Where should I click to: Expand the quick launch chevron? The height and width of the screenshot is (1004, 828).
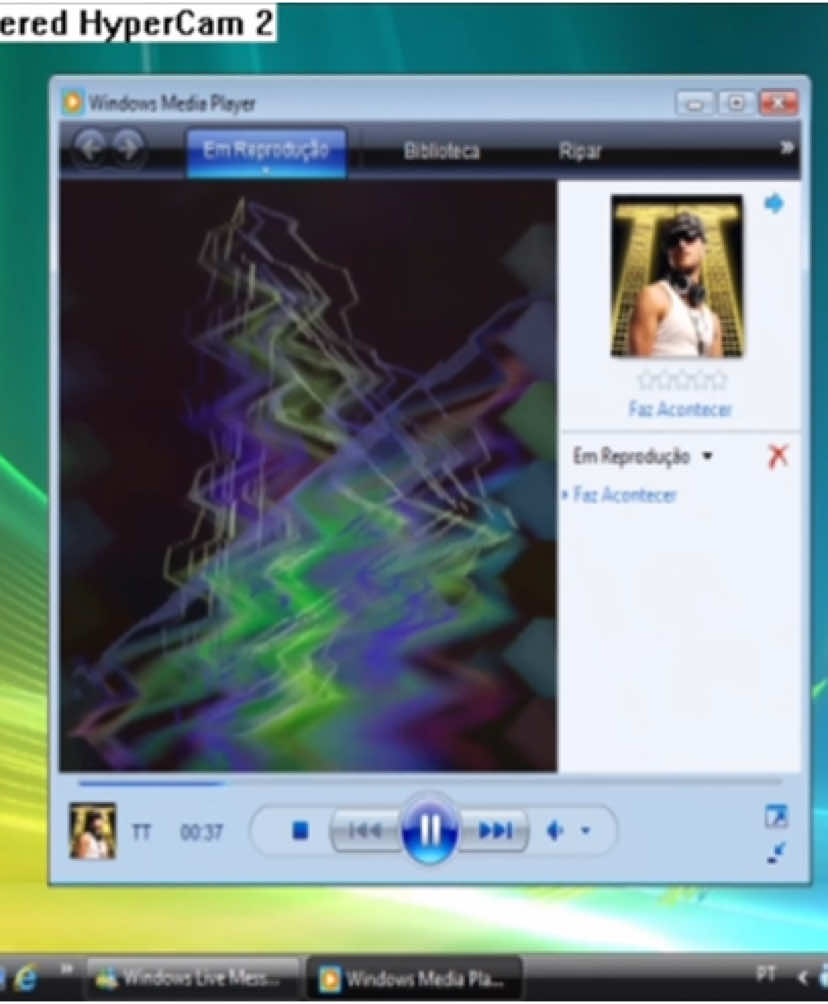tap(67, 969)
